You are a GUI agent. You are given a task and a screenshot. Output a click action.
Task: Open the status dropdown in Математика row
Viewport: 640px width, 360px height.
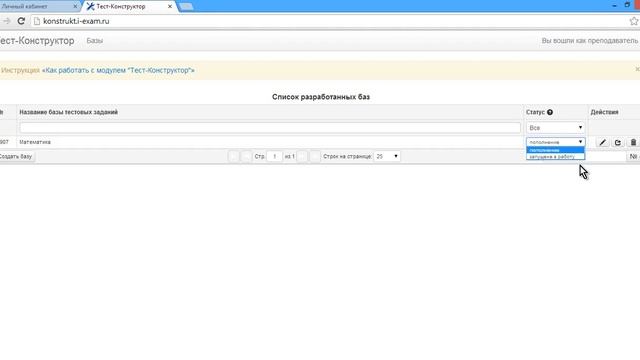(x=556, y=142)
